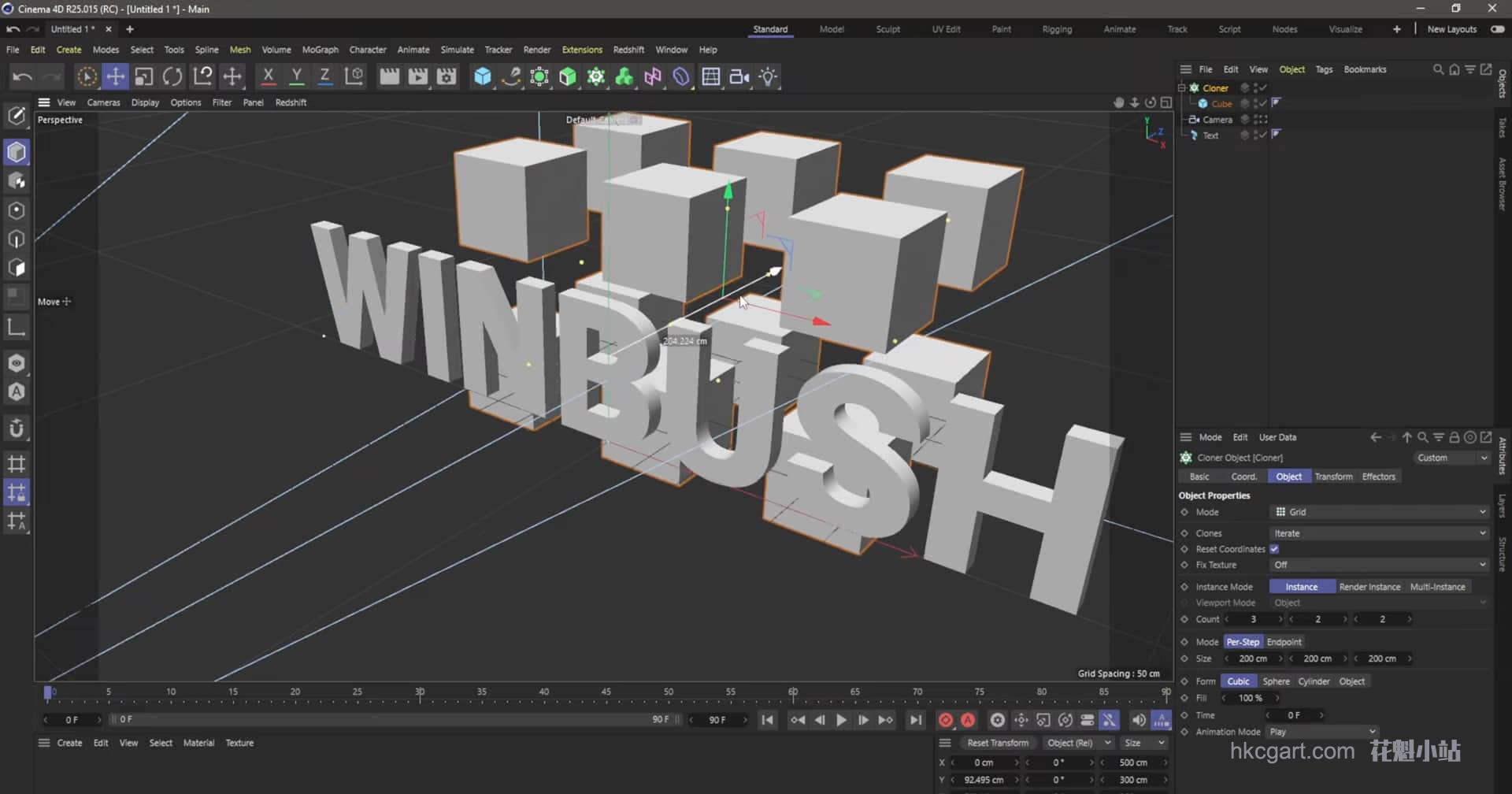Screen dimensions: 1512x794
Task: Go to end of animation
Action: click(915, 720)
